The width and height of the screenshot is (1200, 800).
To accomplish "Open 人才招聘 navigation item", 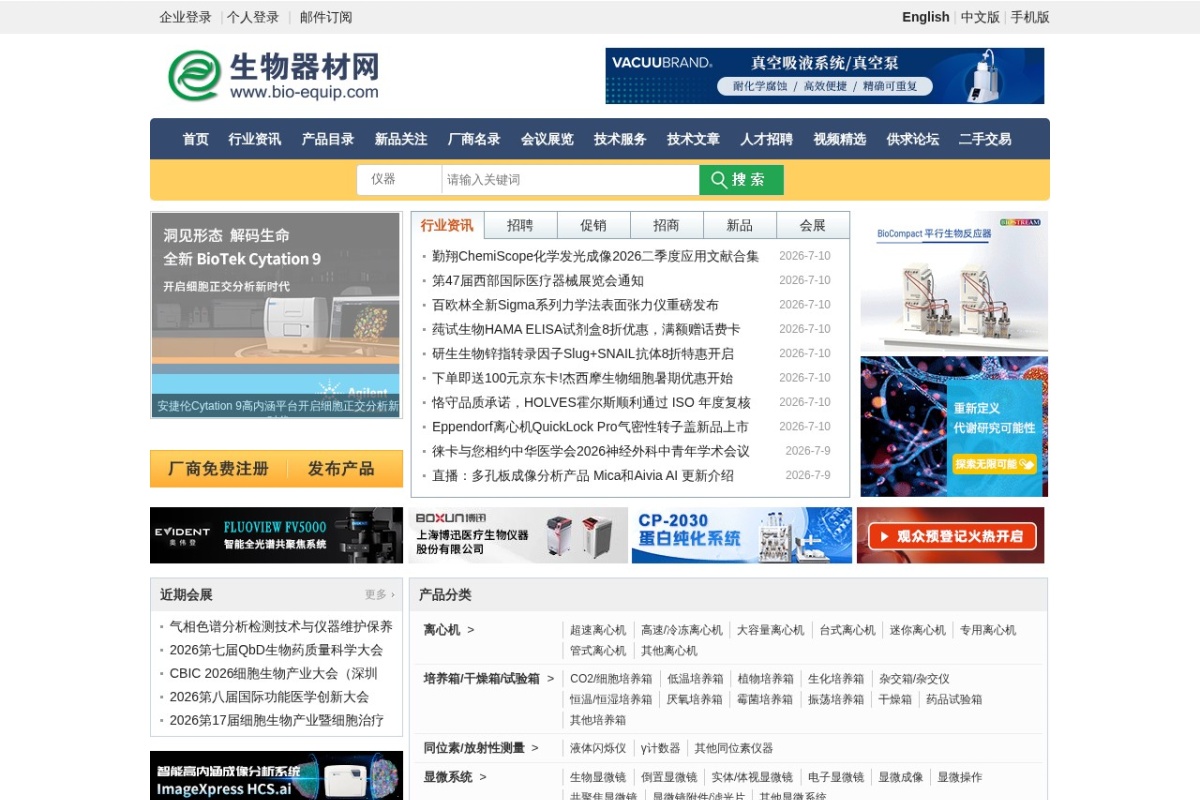I will pos(766,139).
